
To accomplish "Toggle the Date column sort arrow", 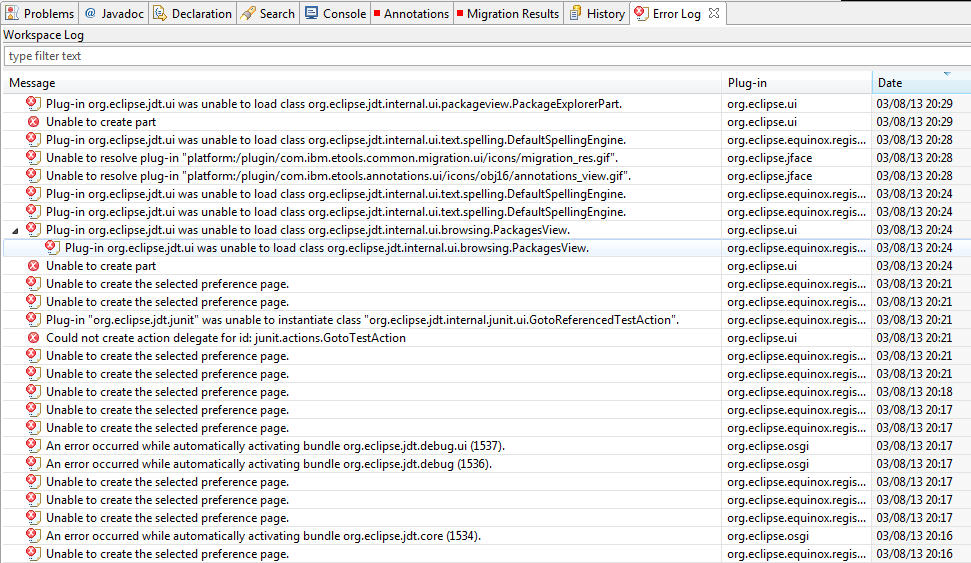I will [x=947, y=74].
